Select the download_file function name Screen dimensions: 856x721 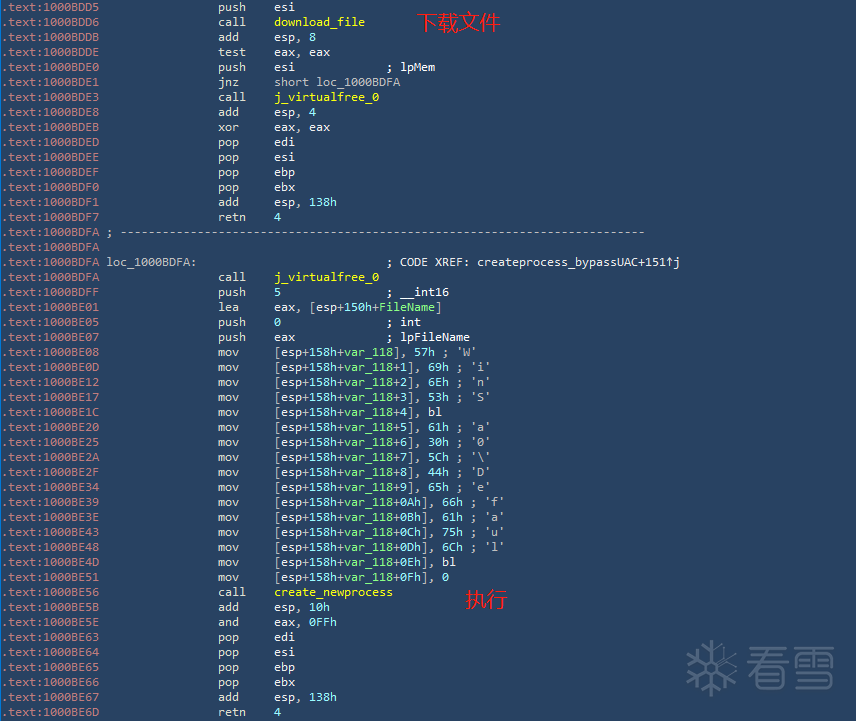pos(319,22)
